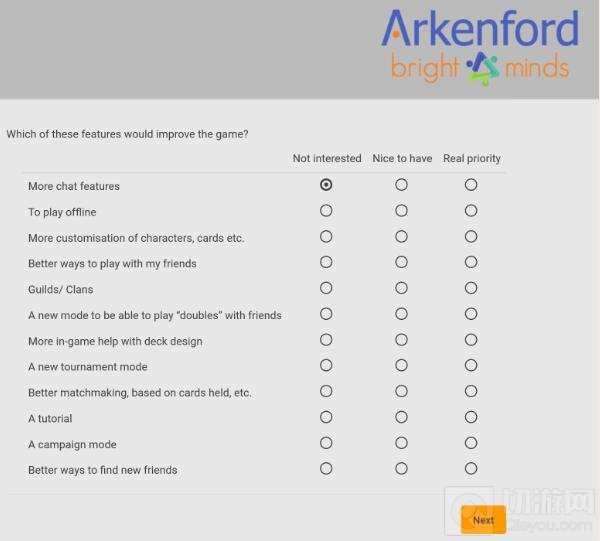Set More customisation of characters to Nice to have

[401, 237]
